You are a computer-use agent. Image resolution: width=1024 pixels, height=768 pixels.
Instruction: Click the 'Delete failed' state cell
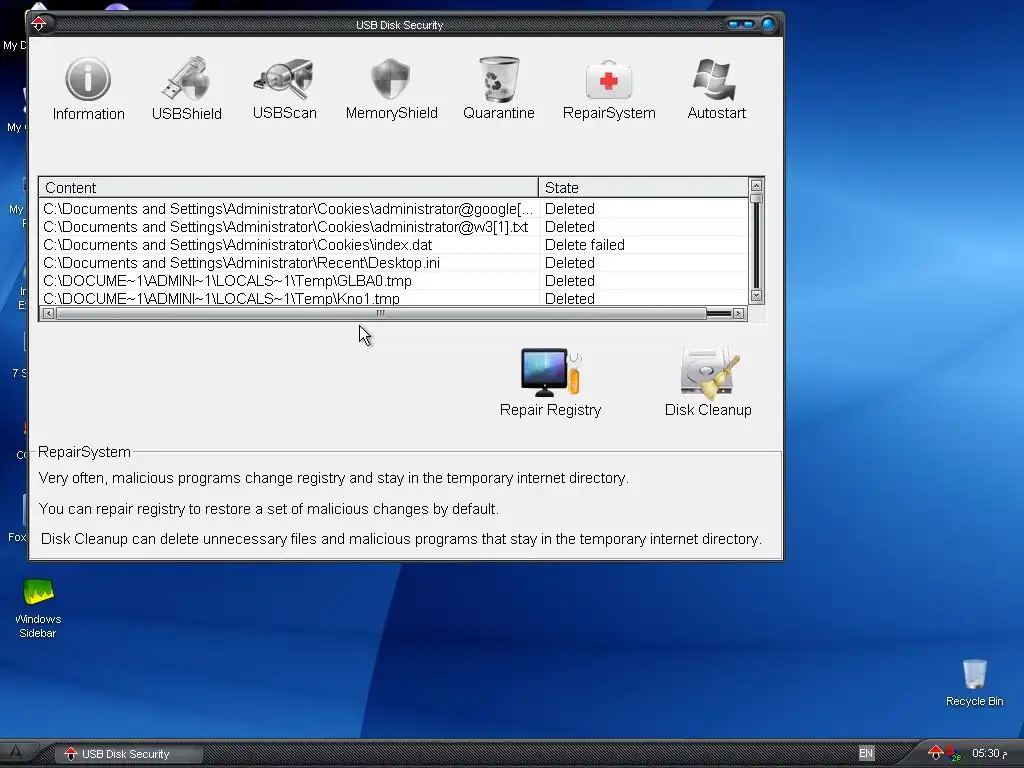tap(584, 245)
